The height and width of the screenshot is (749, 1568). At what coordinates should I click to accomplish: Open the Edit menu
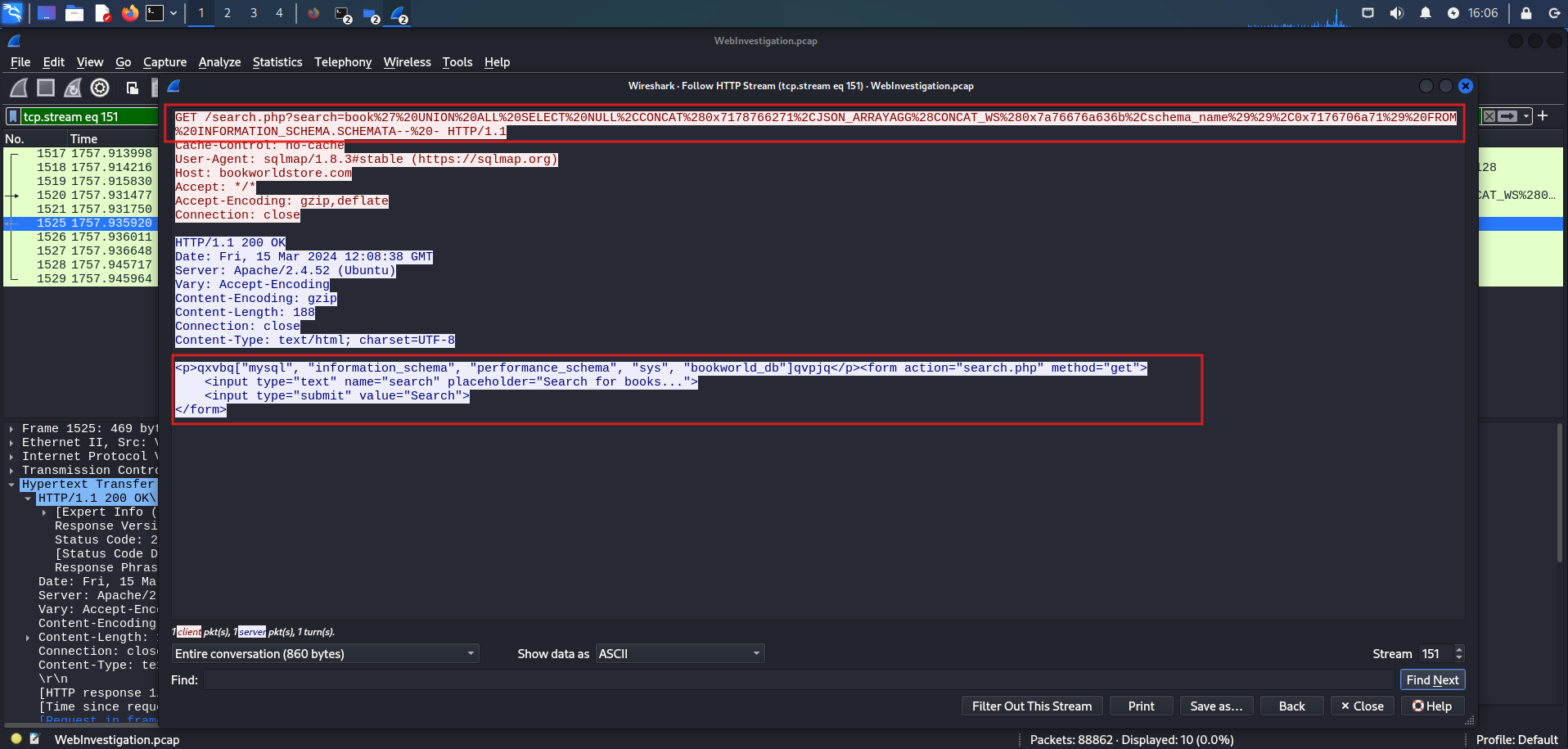53,62
